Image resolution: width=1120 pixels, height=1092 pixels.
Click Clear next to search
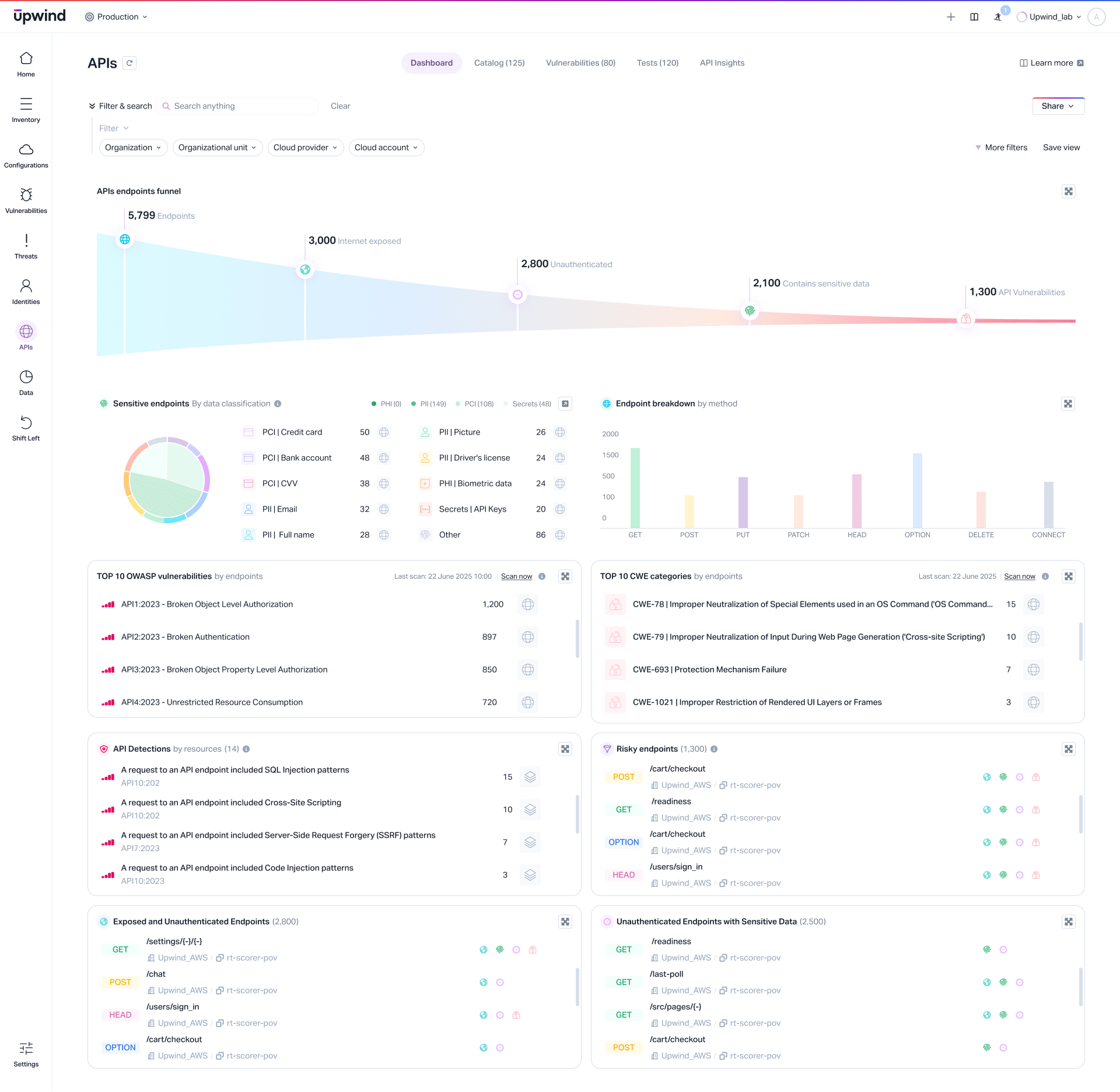click(x=341, y=106)
